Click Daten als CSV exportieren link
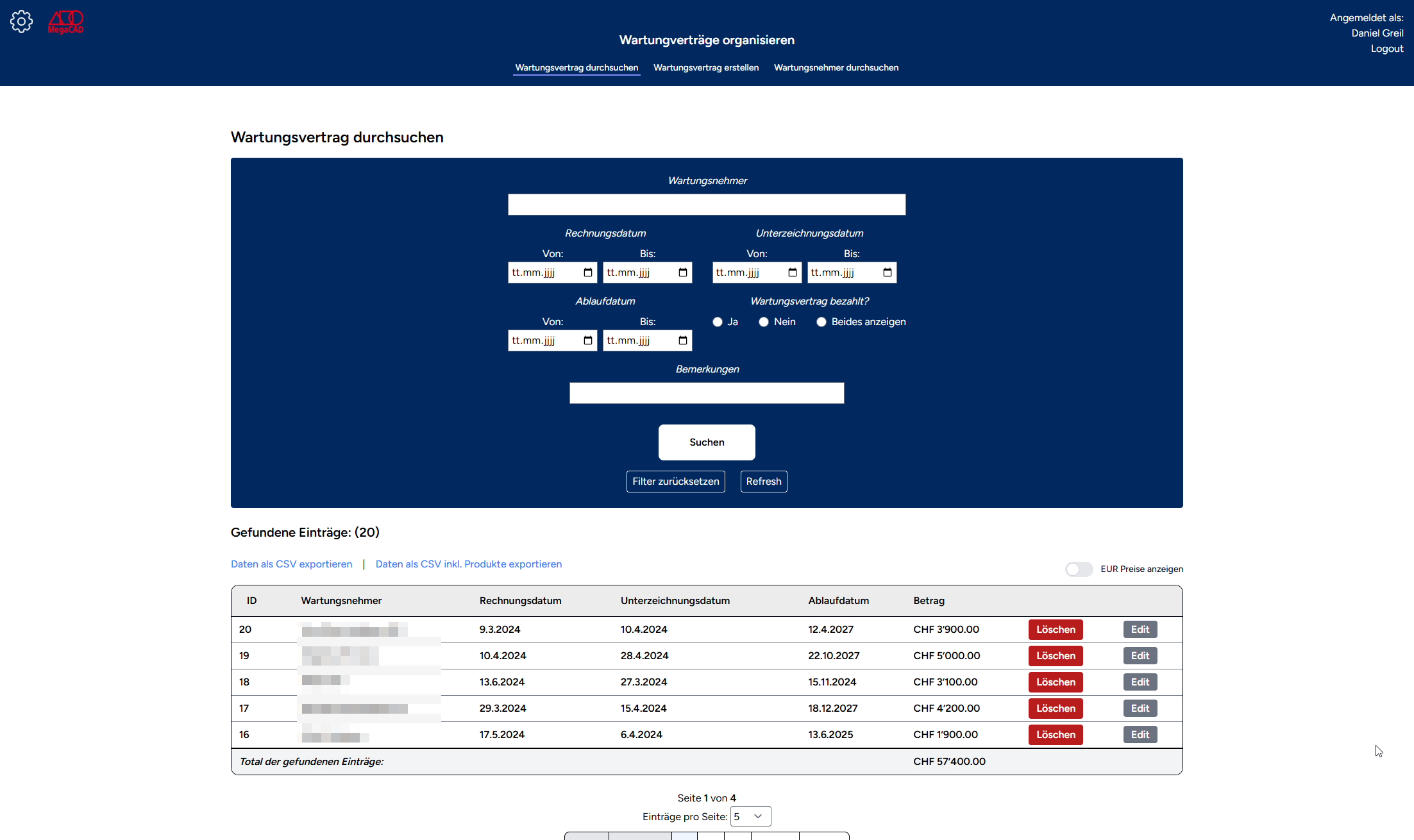 point(291,564)
